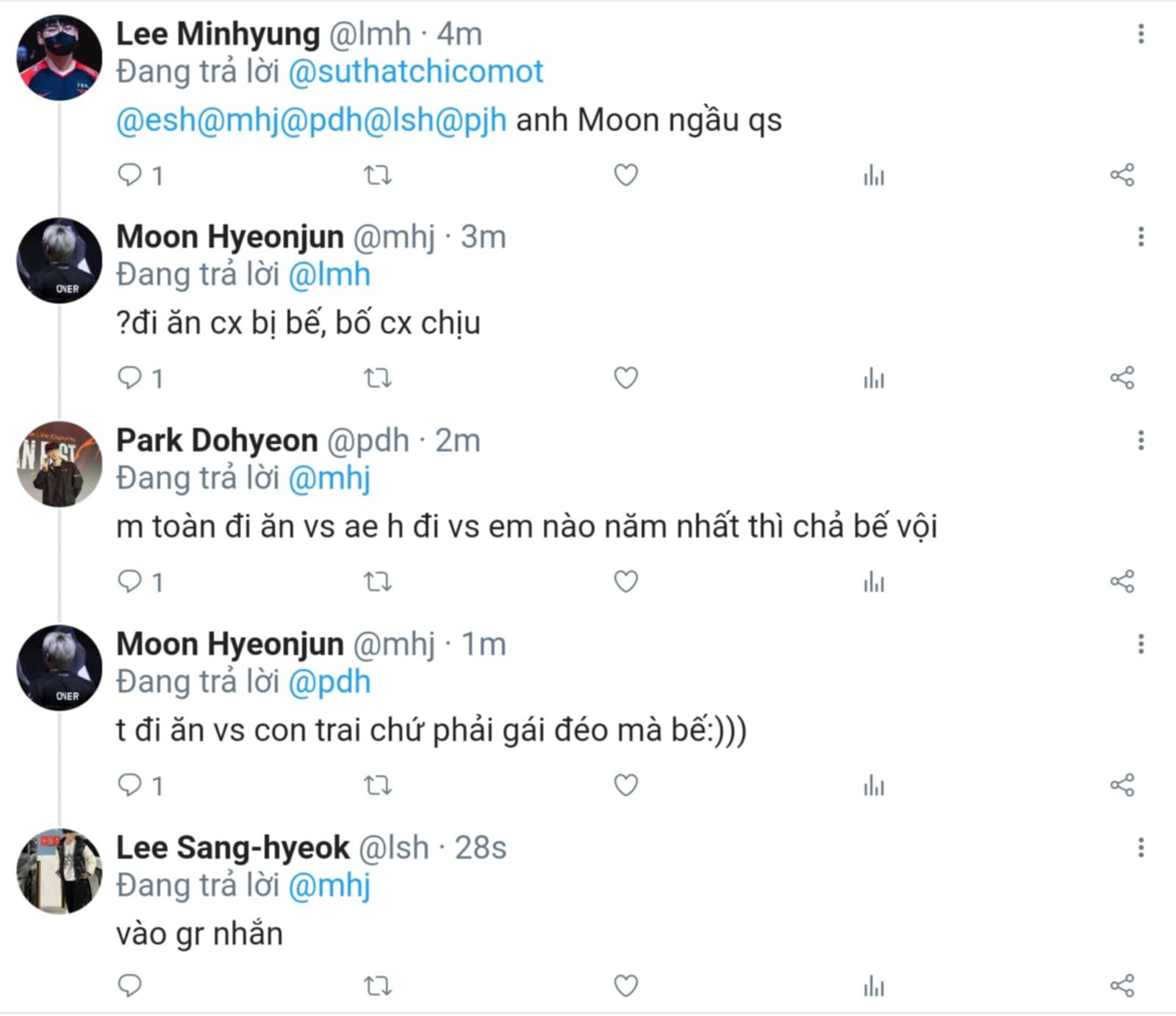The width and height of the screenshot is (1176, 1016).
Task: Open Lee Sang-hyeok's avatar
Action: point(60,871)
